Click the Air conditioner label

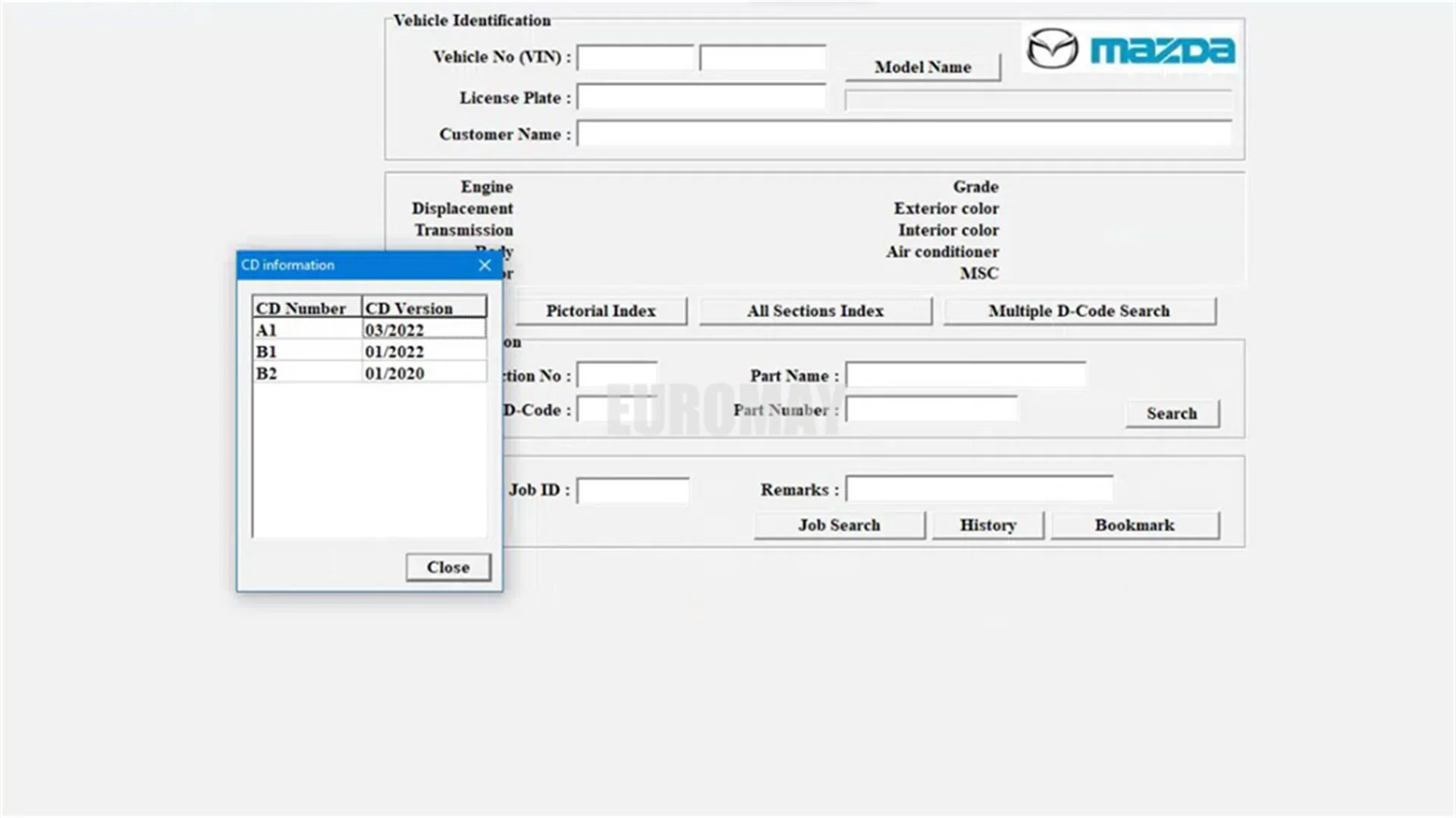pyautogui.click(x=943, y=252)
